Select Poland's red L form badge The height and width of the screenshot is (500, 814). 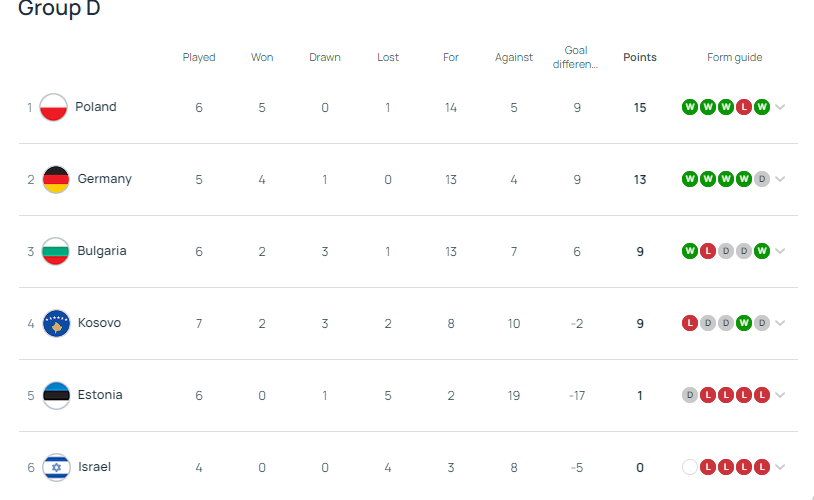(743, 107)
